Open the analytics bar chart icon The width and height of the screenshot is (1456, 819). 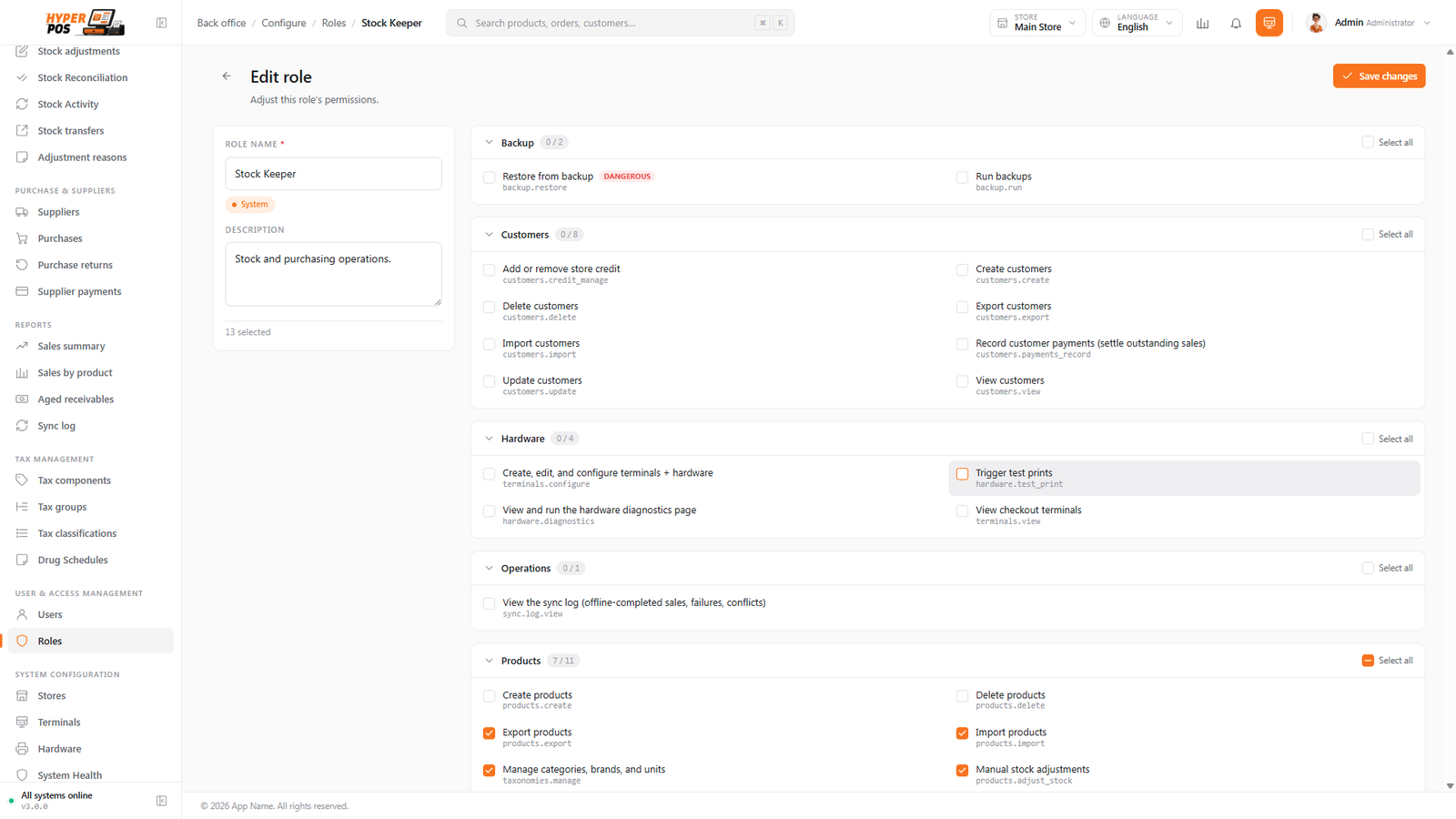pos(1202,23)
